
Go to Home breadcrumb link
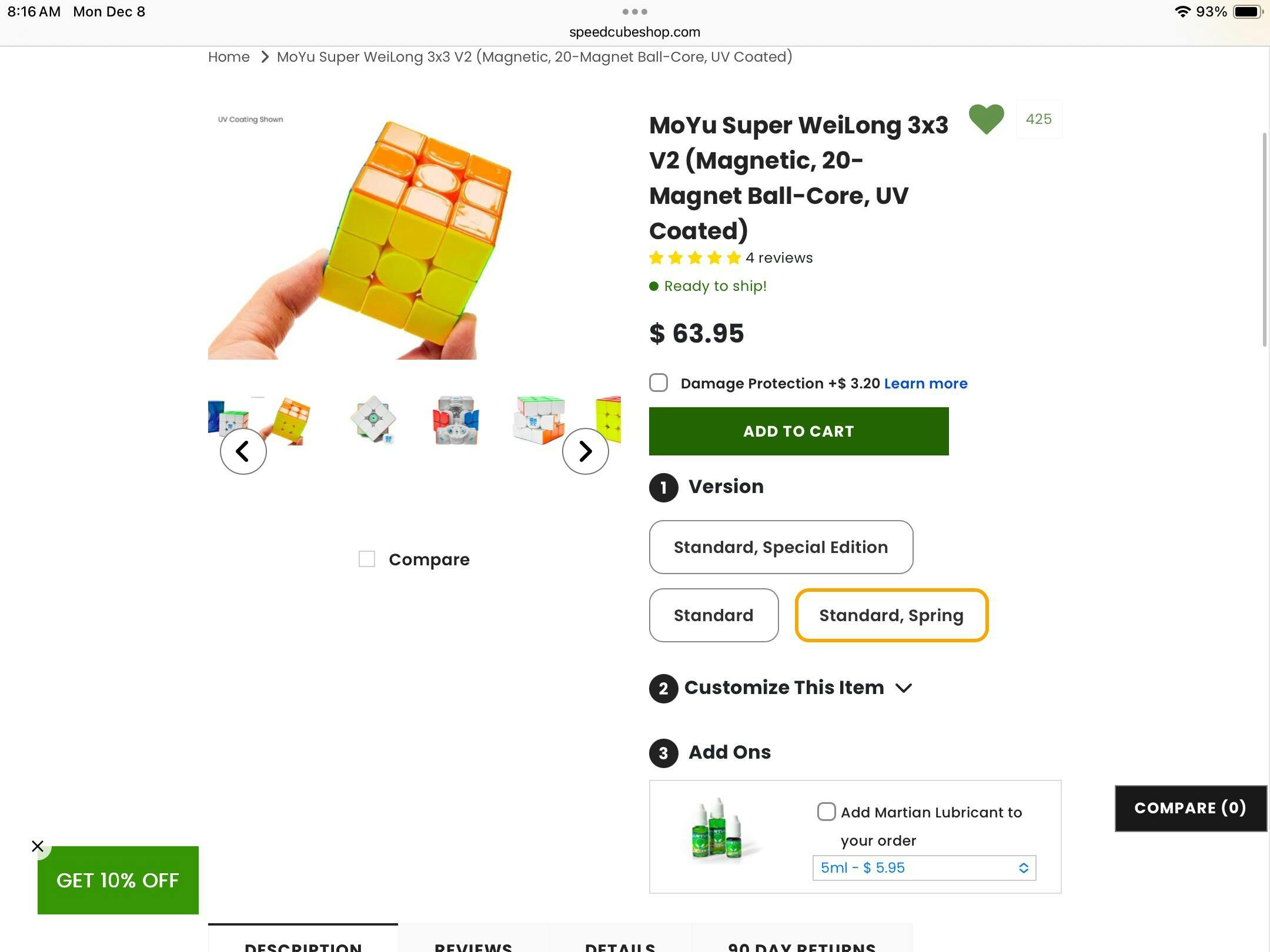click(x=229, y=57)
